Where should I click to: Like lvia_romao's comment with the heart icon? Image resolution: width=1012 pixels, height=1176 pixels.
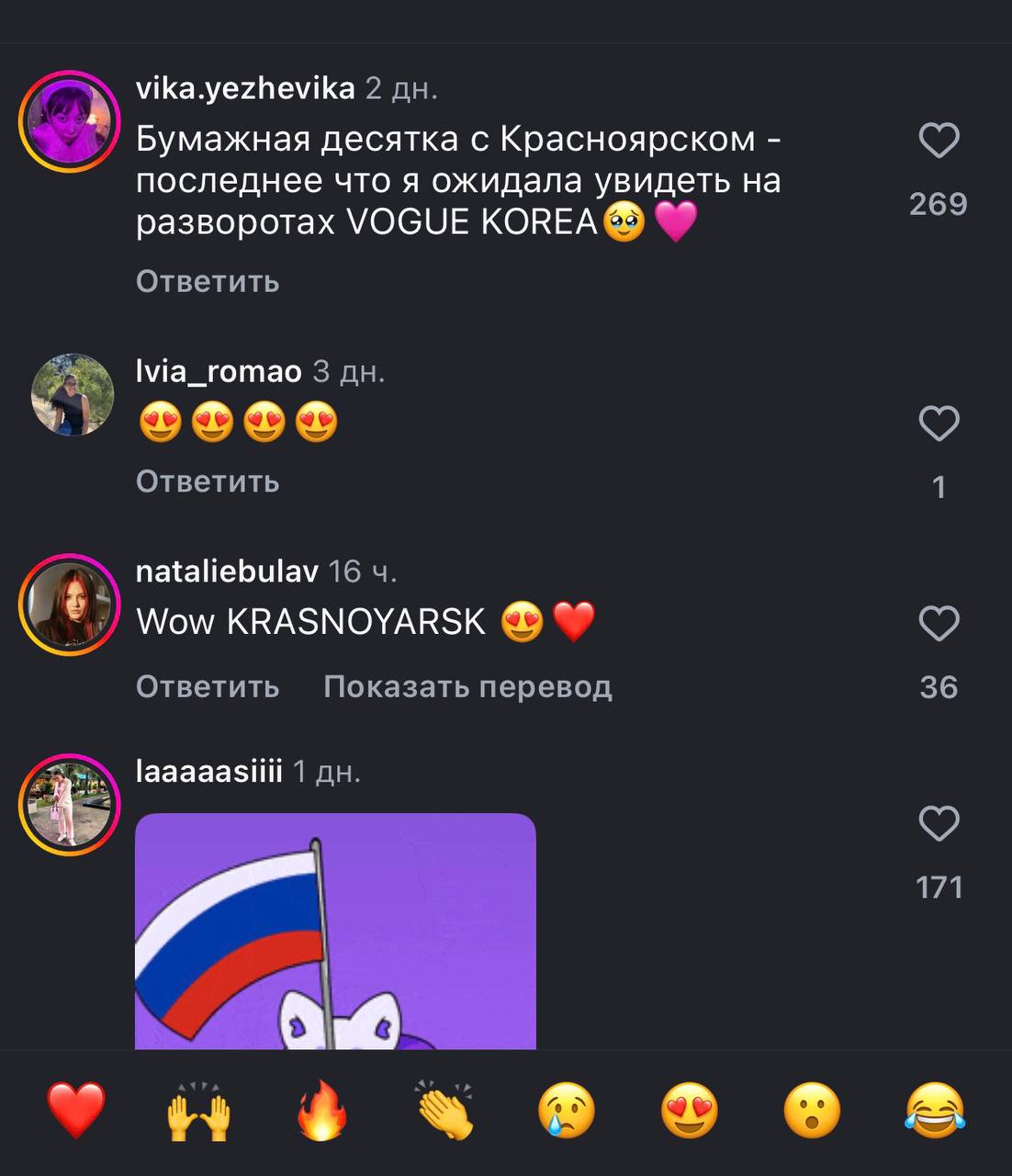pos(939,424)
